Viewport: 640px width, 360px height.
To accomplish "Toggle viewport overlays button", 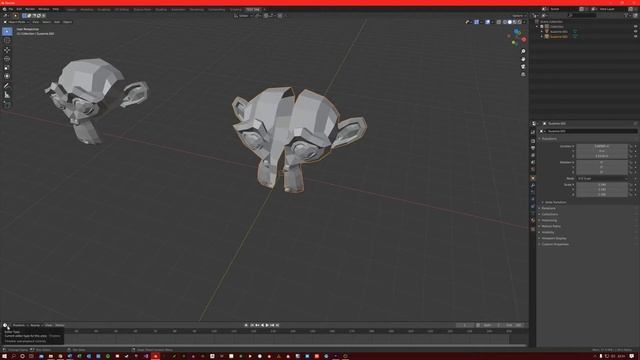I will (488, 22).
